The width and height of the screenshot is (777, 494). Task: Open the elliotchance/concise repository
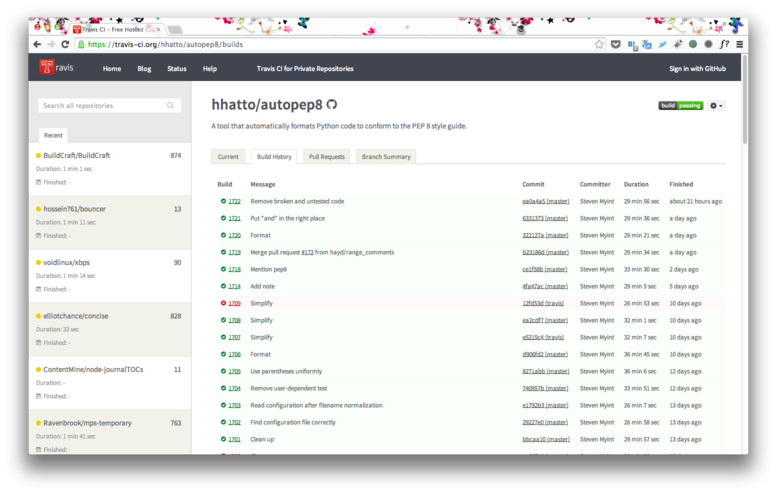pyautogui.click(x=75, y=316)
